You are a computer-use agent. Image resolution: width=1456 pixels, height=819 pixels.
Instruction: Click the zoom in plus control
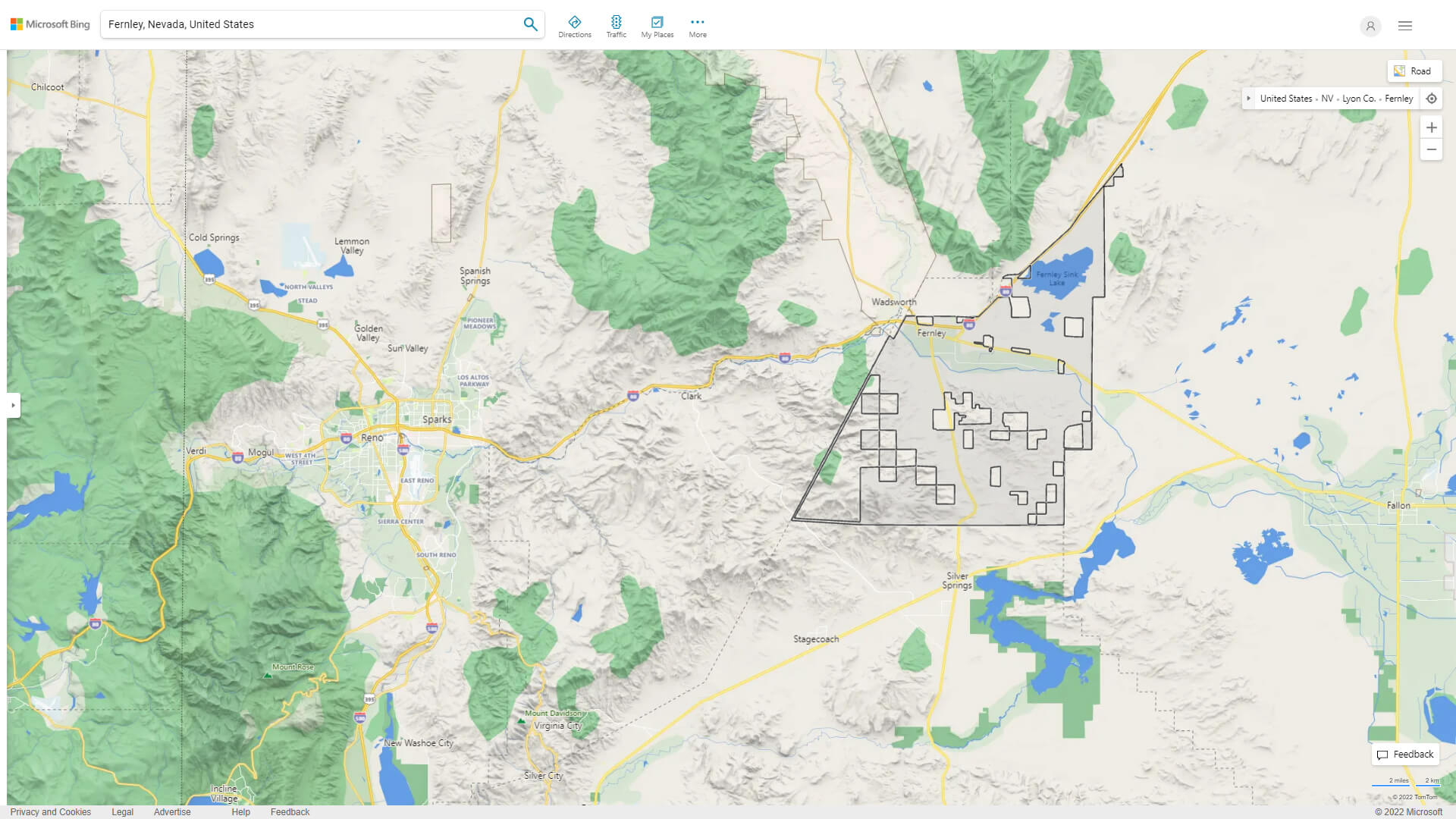coord(1432,127)
